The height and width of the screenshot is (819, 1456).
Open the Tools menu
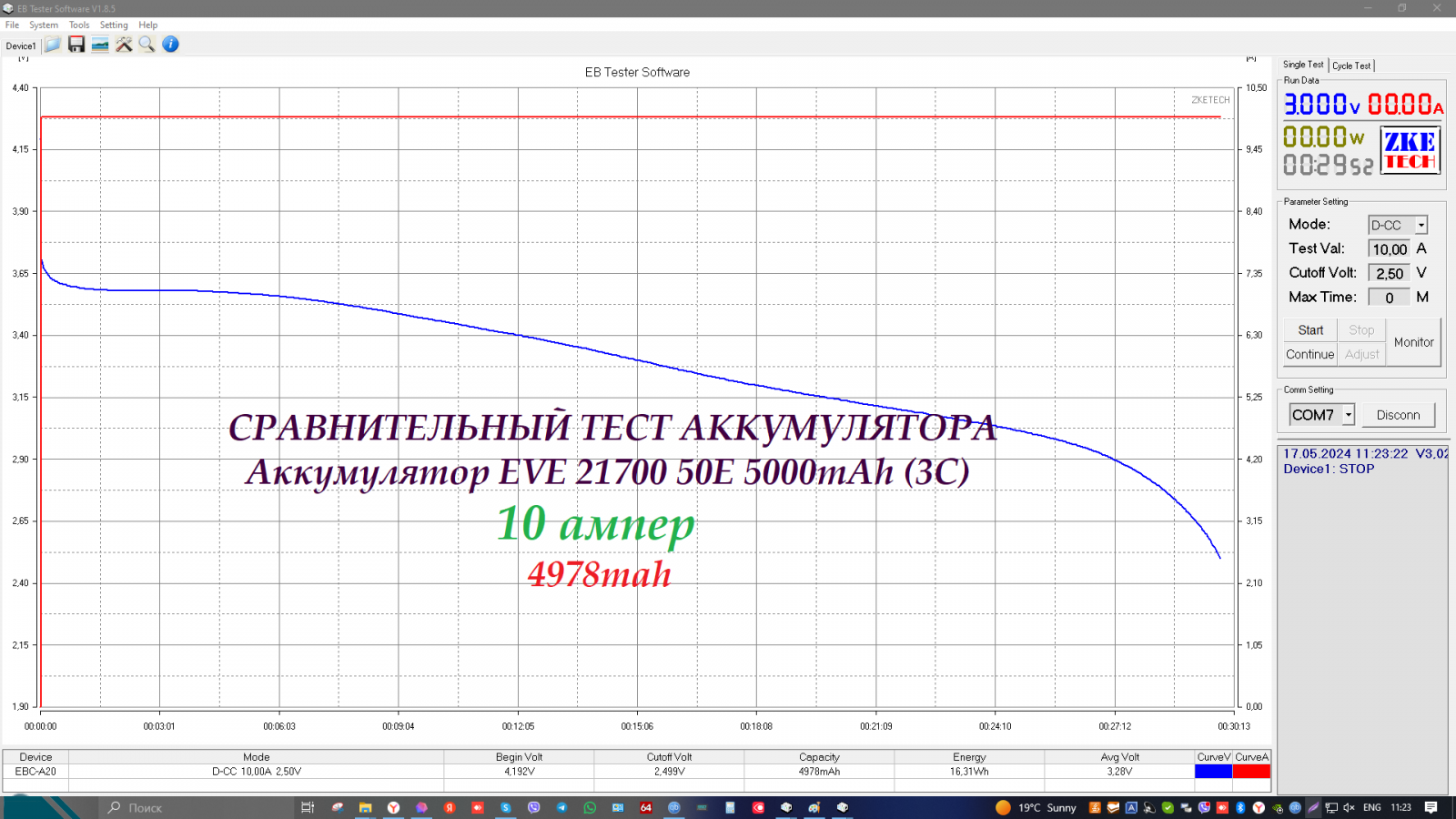(x=79, y=25)
